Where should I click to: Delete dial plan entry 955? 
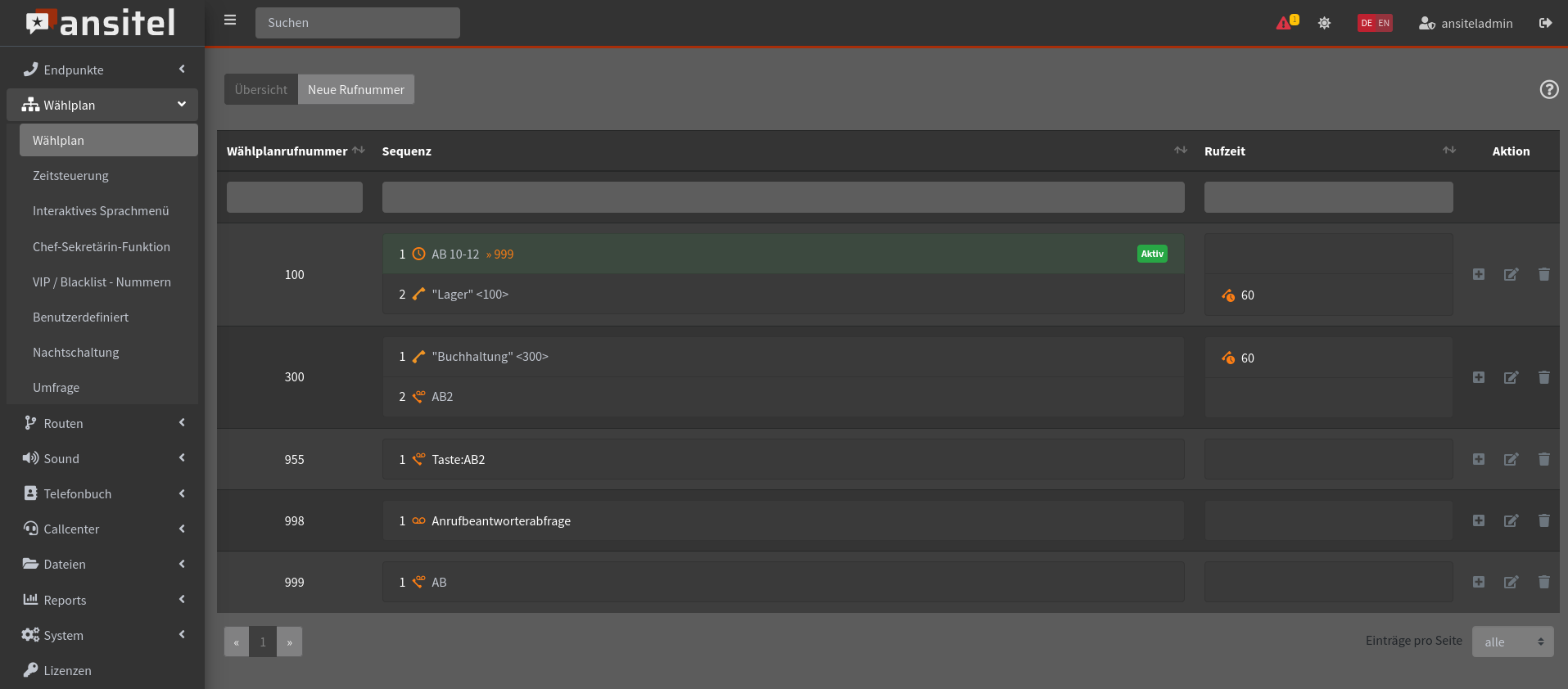pyautogui.click(x=1543, y=459)
